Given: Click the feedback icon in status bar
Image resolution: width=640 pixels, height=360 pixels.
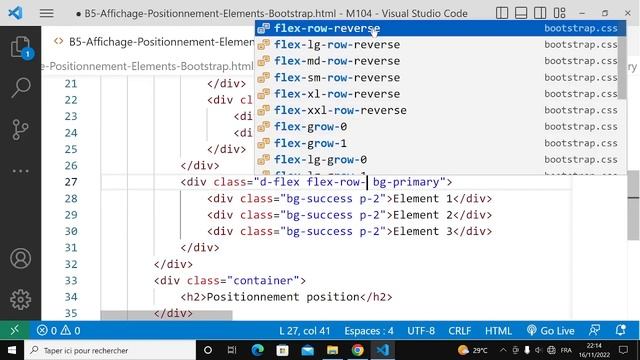Looking at the screenshot, I should pos(594,330).
